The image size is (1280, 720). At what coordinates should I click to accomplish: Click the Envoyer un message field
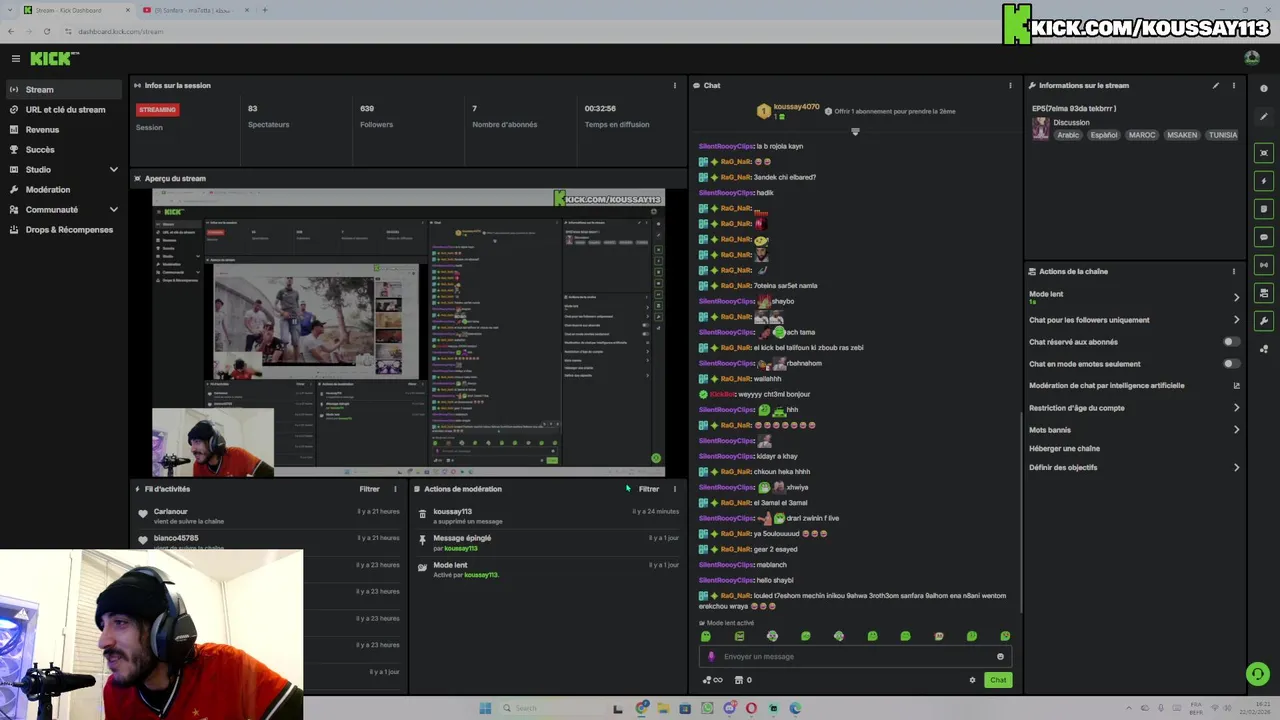(x=855, y=657)
